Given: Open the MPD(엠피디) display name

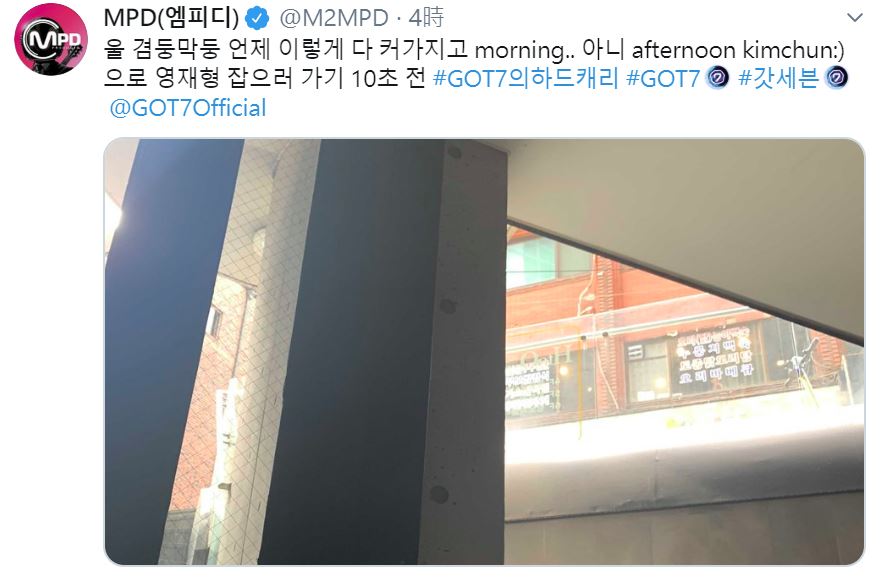Looking at the screenshot, I should click(x=171, y=18).
